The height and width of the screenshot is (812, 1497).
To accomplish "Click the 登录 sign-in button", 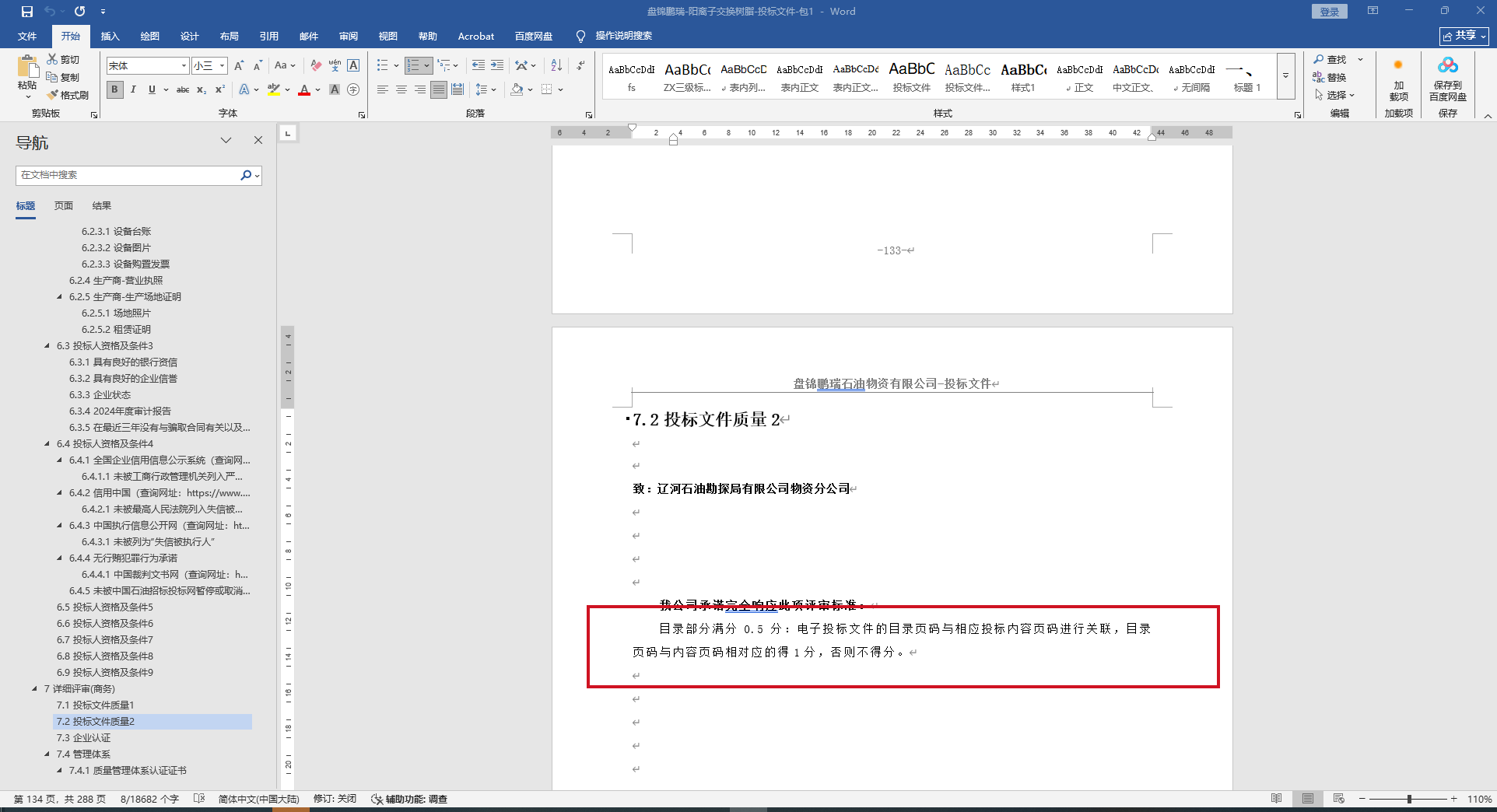I will tap(1329, 12).
